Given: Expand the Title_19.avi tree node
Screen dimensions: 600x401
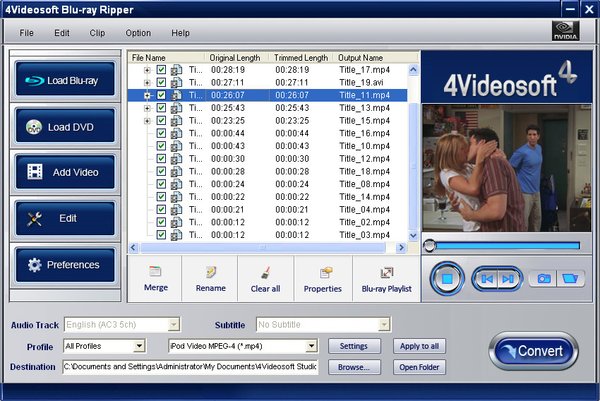Looking at the screenshot, I should [x=147, y=83].
